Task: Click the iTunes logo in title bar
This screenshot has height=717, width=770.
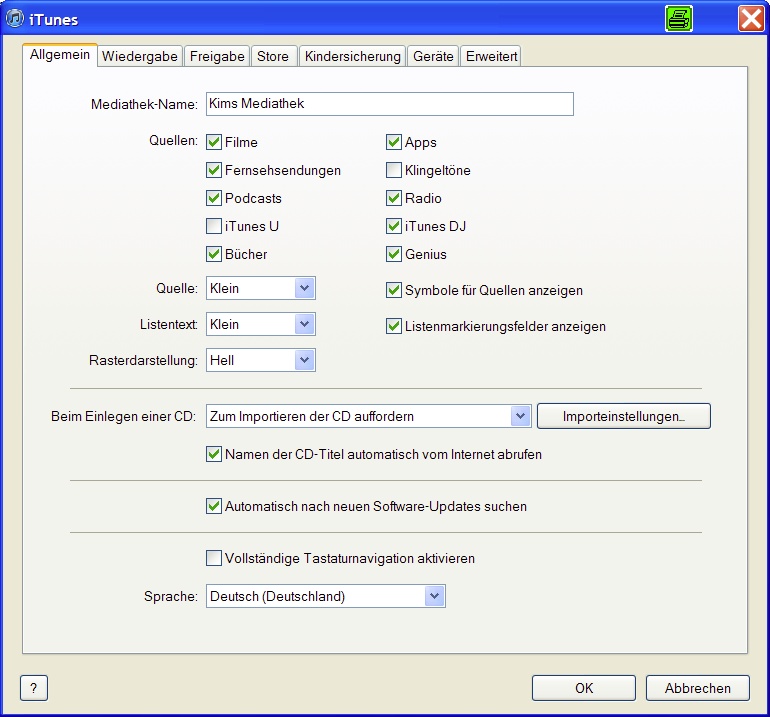Action: pos(16,19)
